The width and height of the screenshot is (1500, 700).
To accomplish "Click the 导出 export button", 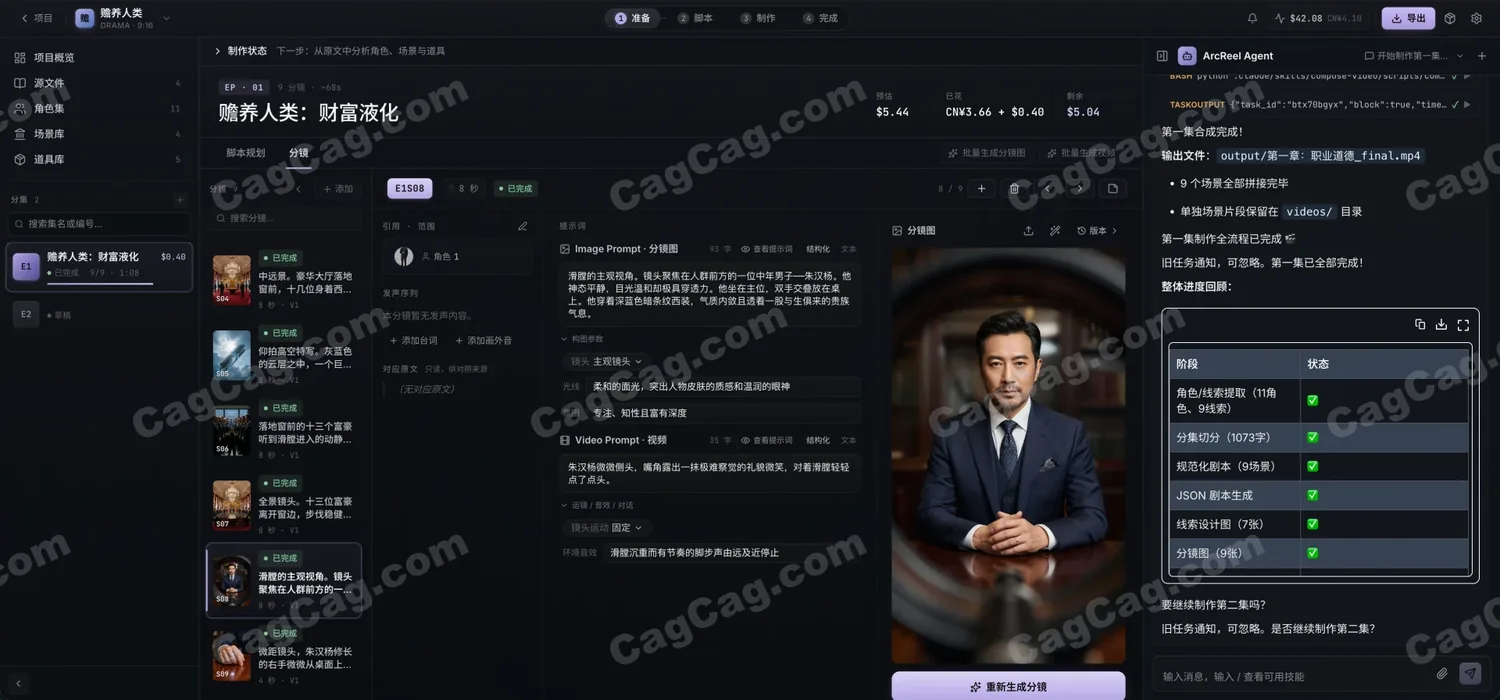I will point(1408,18).
